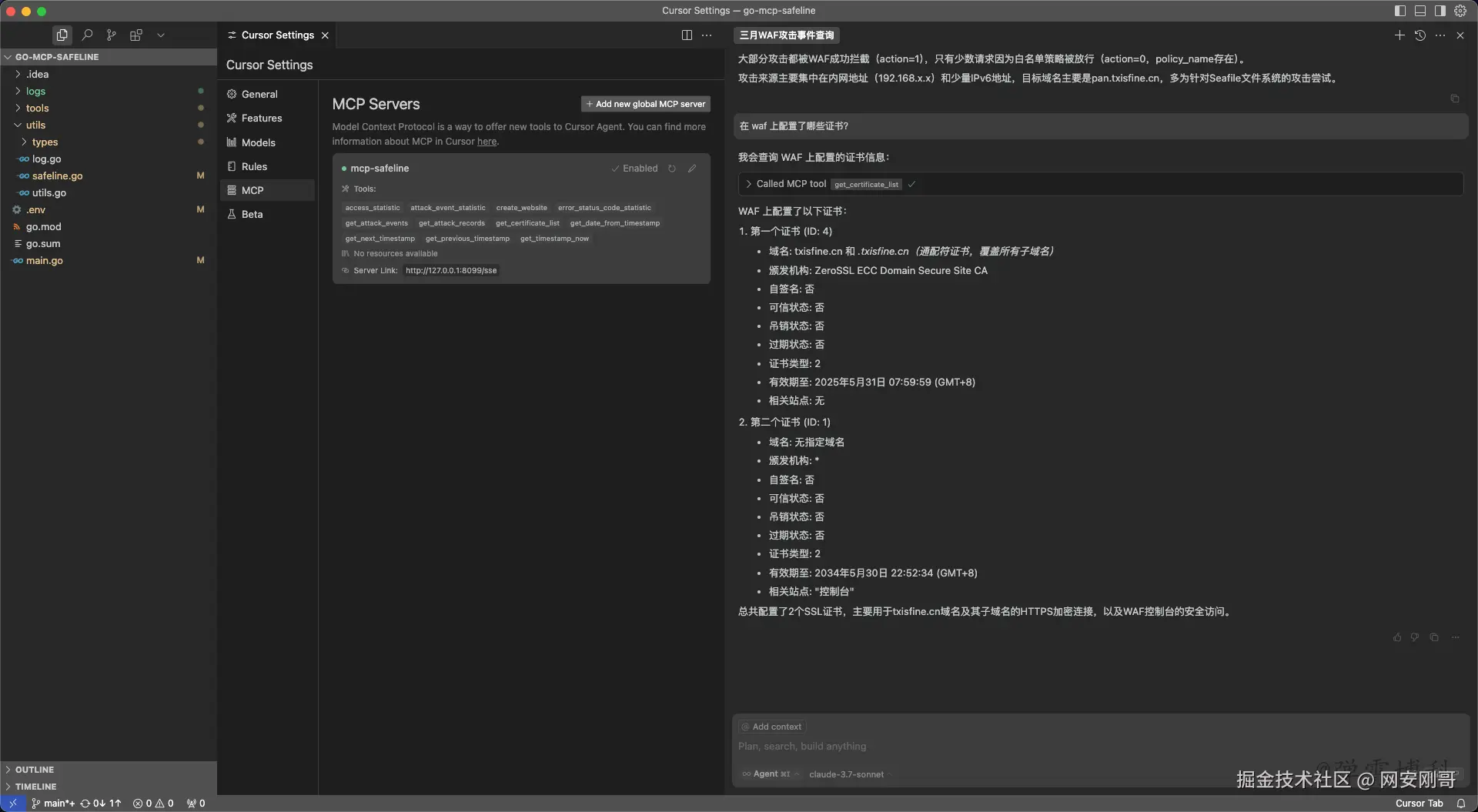Viewport: 1478px width, 812px height.
Task: Open chat panel more options
Action: point(1440,35)
